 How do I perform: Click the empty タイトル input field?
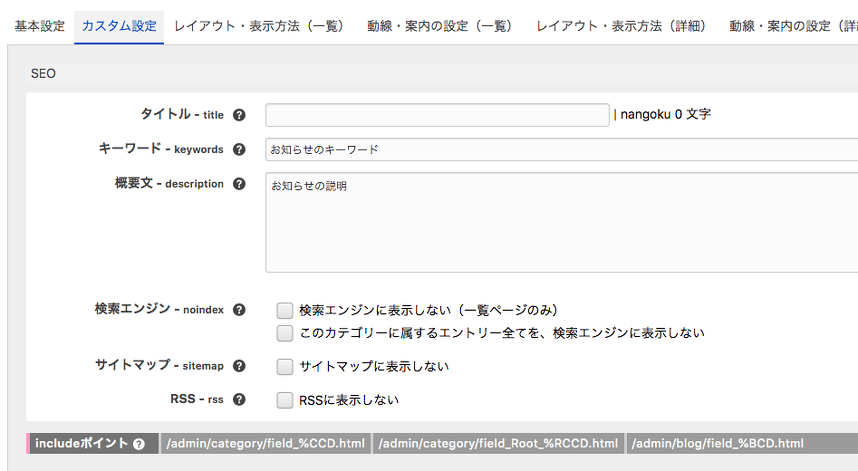click(437, 115)
